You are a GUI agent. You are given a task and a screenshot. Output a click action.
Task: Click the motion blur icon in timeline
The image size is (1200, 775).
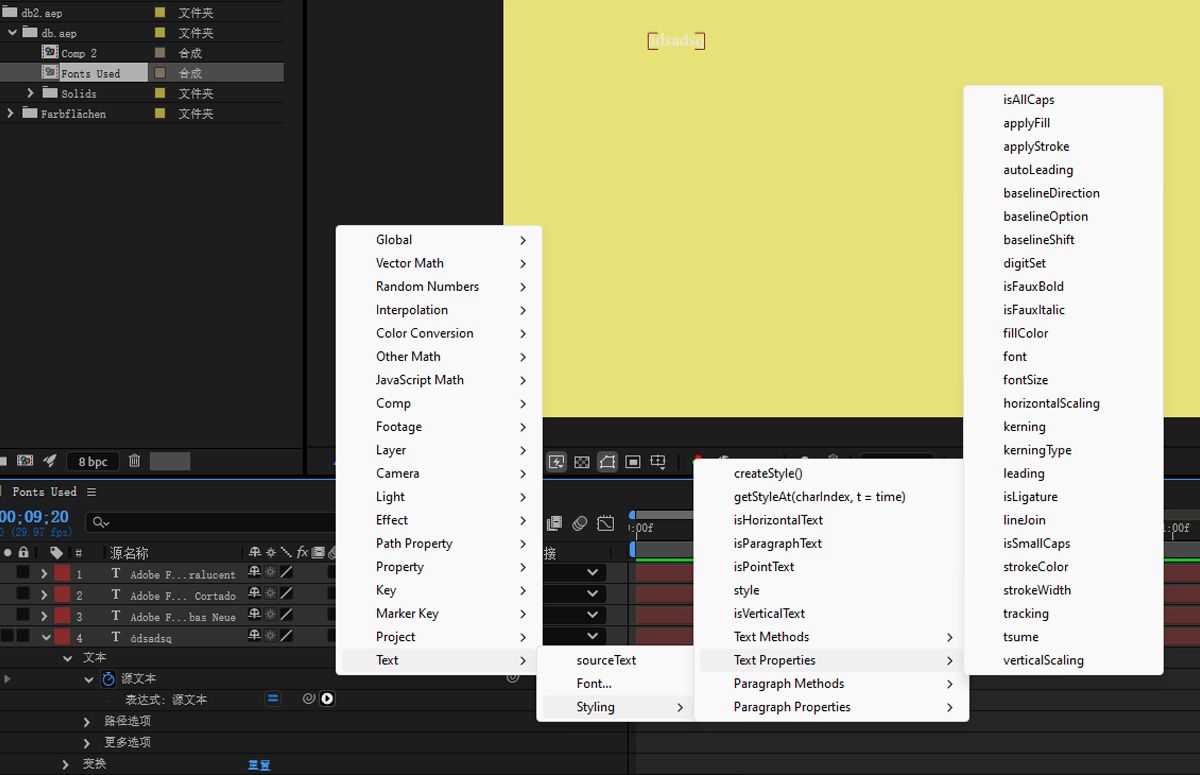pyautogui.click(x=580, y=523)
